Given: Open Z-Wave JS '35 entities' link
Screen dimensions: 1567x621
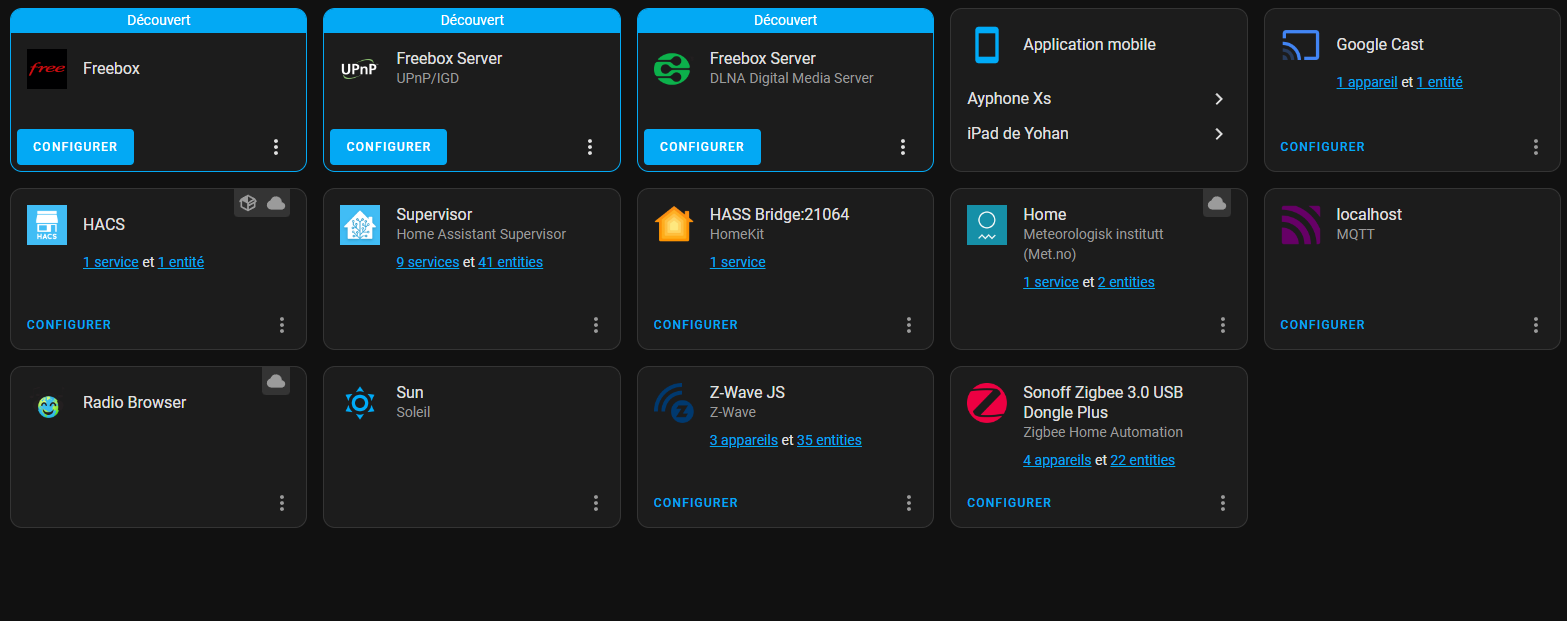Looking at the screenshot, I should [829, 441].
